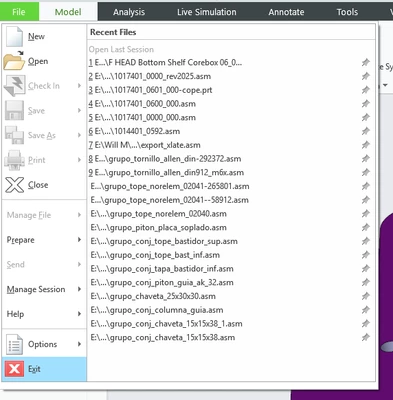The height and width of the screenshot is (400, 393).
Task: Expand the Help submenu arrow
Action: click(x=79, y=314)
